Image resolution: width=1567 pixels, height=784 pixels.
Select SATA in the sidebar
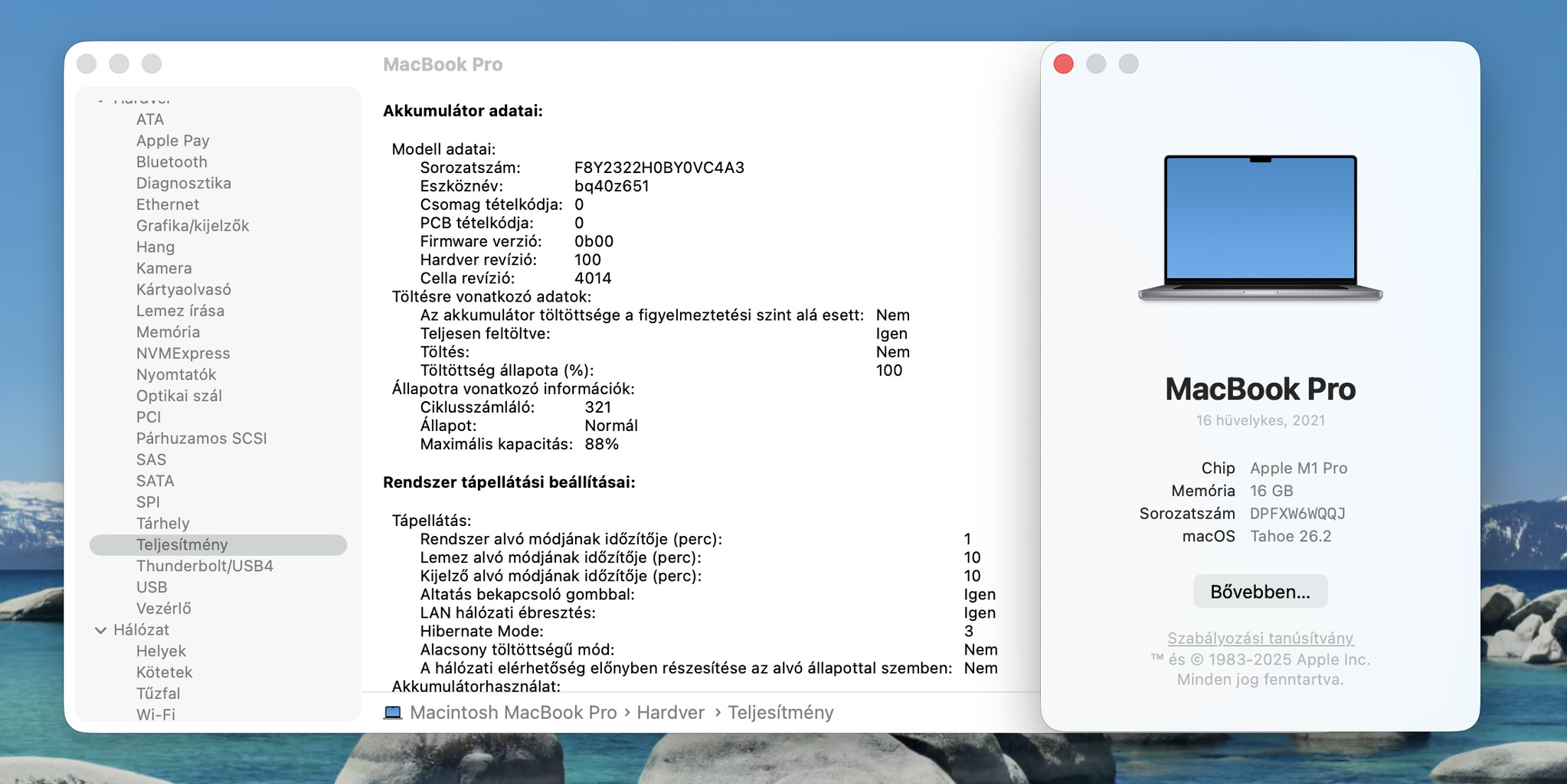(x=155, y=482)
